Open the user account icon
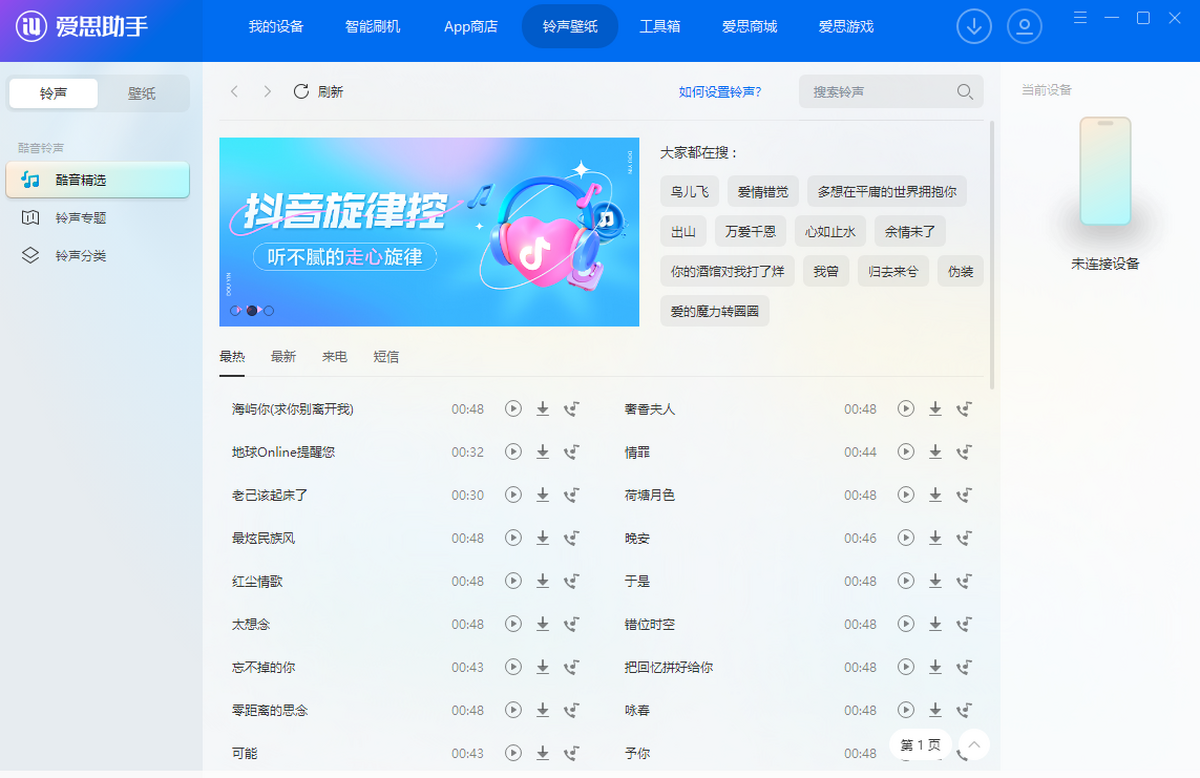The width and height of the screenshot is (1200, 778). (x=1024, y=27)
